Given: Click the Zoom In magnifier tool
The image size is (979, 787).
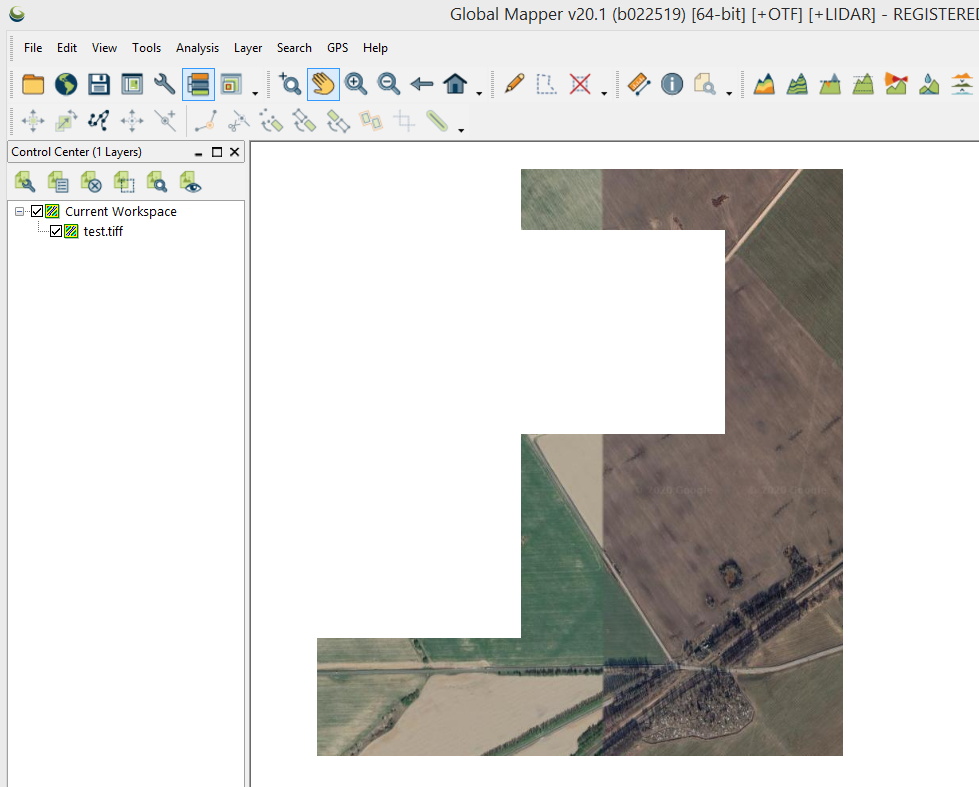Looking at the screenshot, I should coord(356,84).
